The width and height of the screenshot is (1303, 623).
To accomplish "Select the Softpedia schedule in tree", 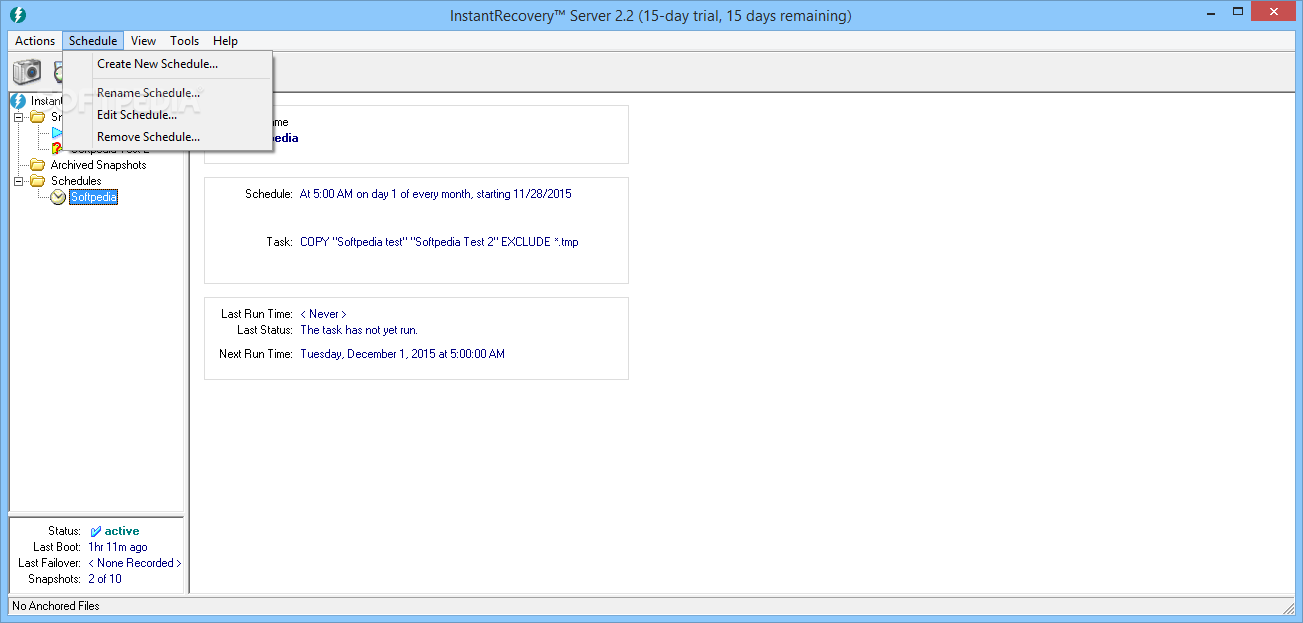I will point(94,197).
